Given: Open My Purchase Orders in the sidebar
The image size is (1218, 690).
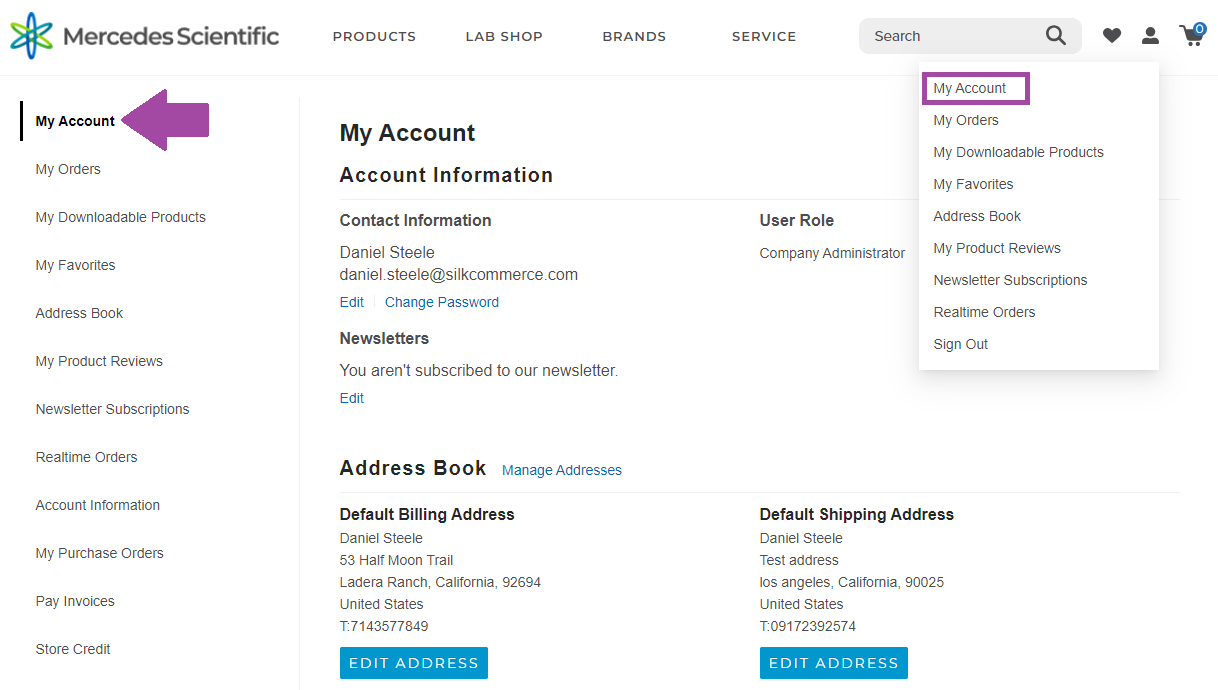Looking at the screenshot, I should click(99, 553).
